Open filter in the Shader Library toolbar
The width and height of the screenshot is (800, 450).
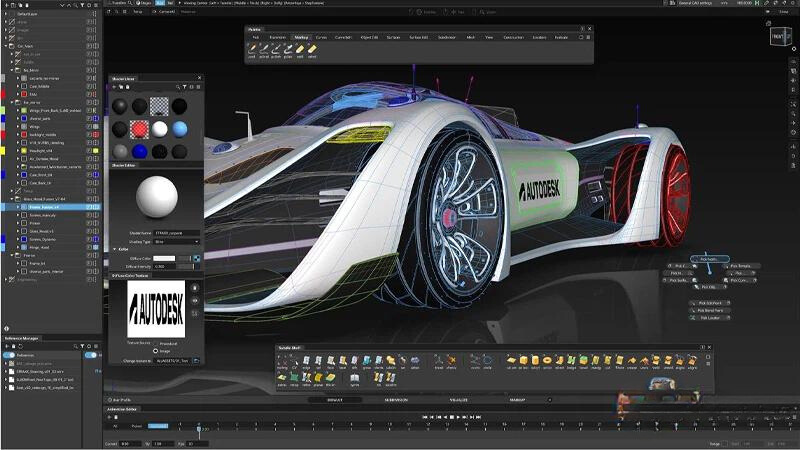pos(185,87)
